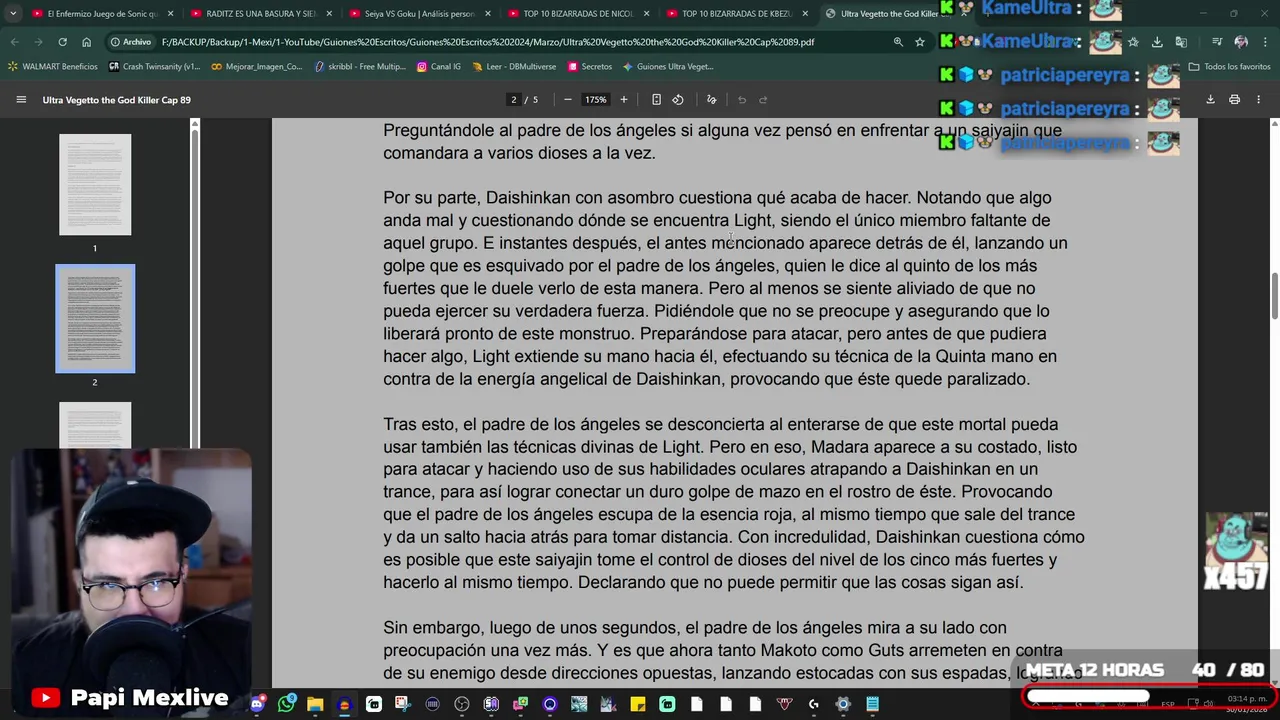Open the tab search dropdown arrow
Screen dimensions: 1280x720
click(12, 14)
